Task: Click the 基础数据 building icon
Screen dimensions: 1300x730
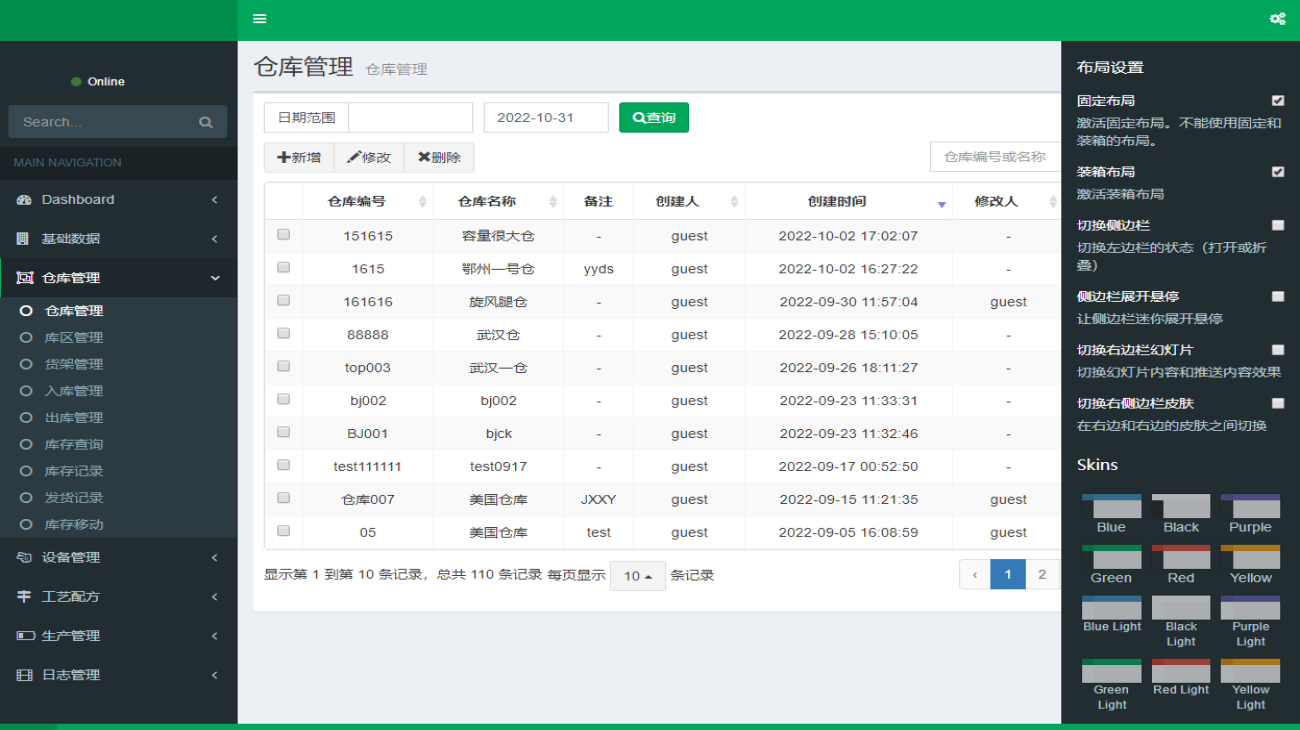Action: 24,239
